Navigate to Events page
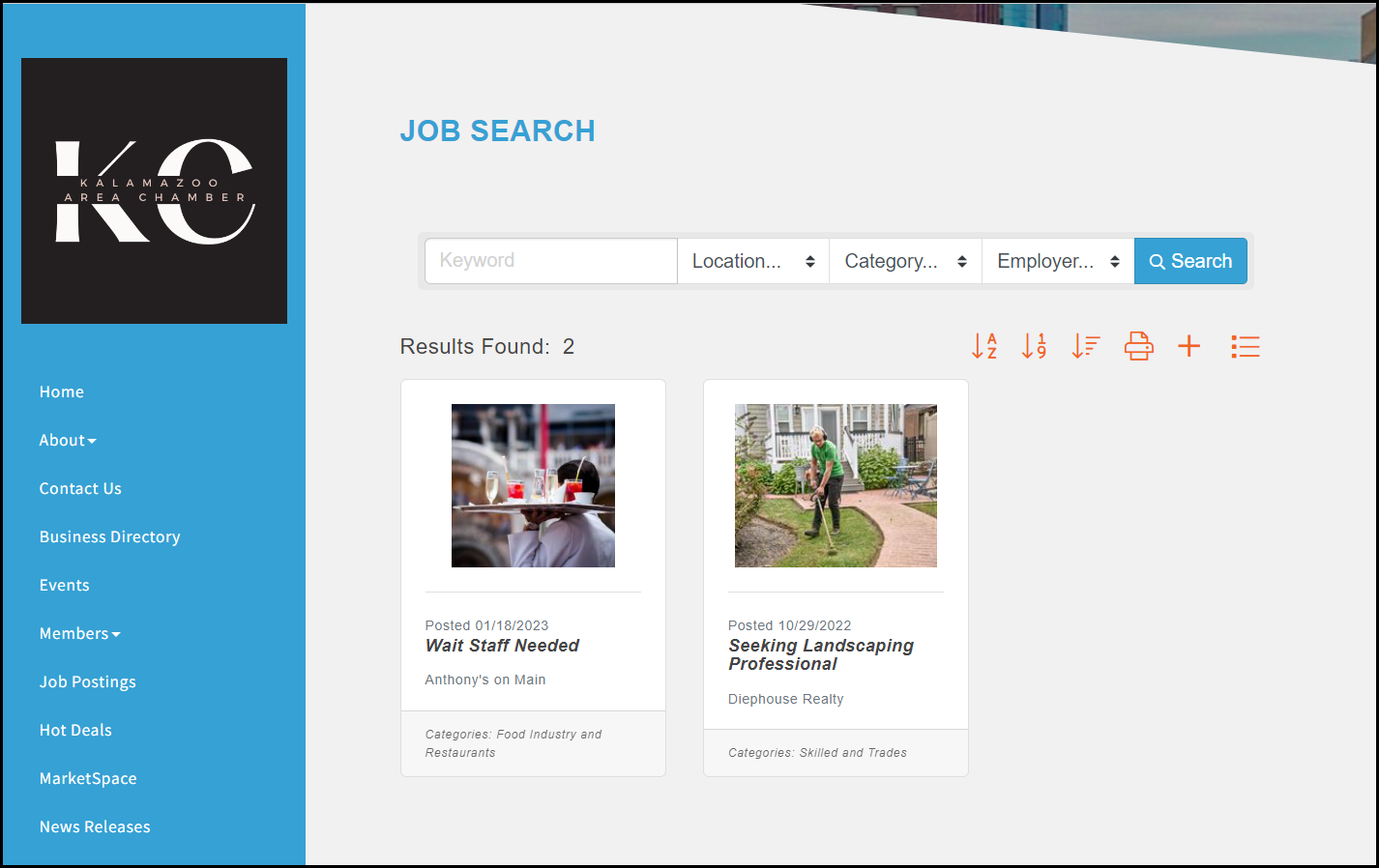Viewport: 1379px width, 868px height. coord(65,586)
